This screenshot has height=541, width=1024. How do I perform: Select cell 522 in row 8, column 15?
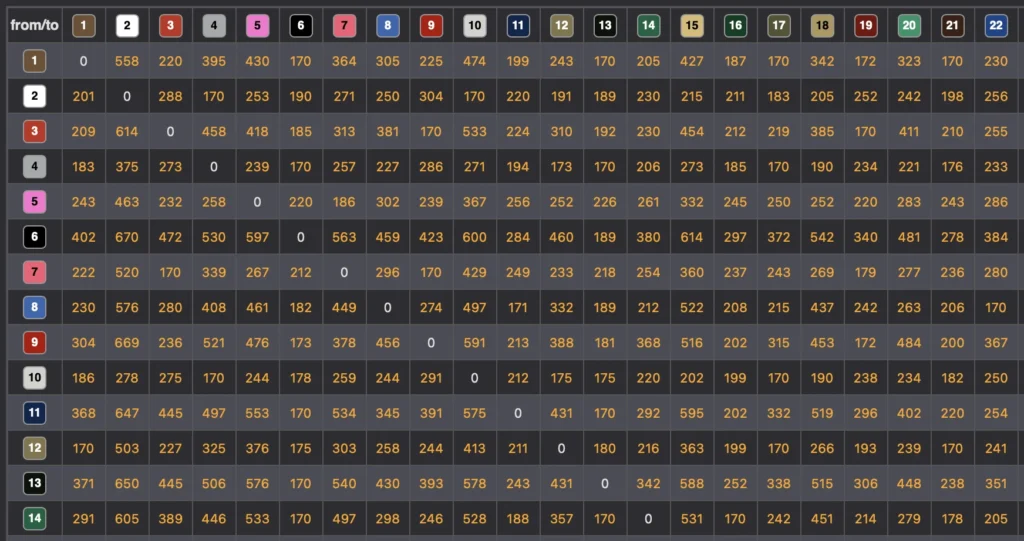pos(692,307)
